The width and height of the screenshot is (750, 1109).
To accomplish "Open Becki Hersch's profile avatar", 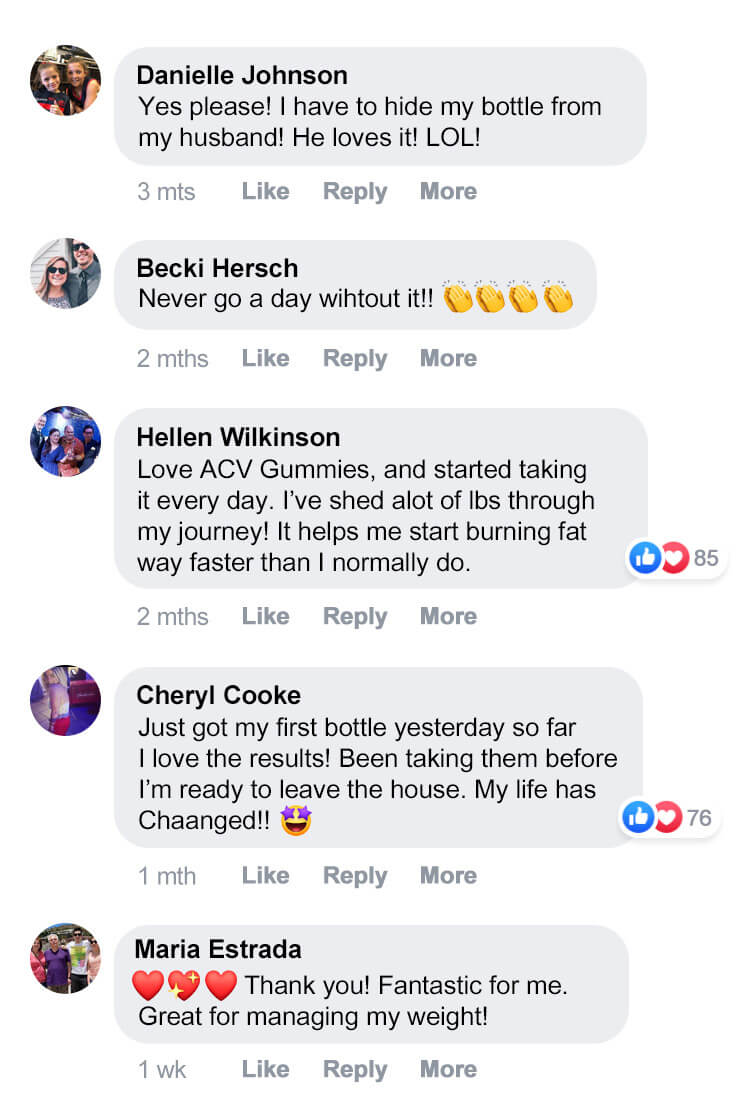I will (65, 272).
